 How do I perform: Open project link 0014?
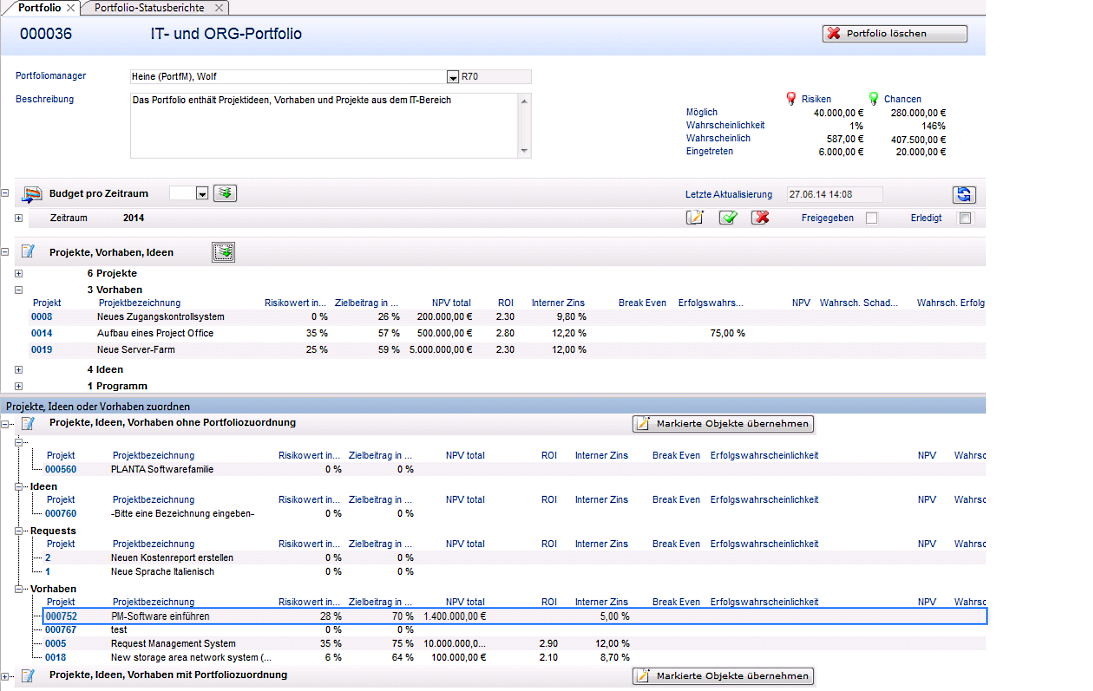41,333
